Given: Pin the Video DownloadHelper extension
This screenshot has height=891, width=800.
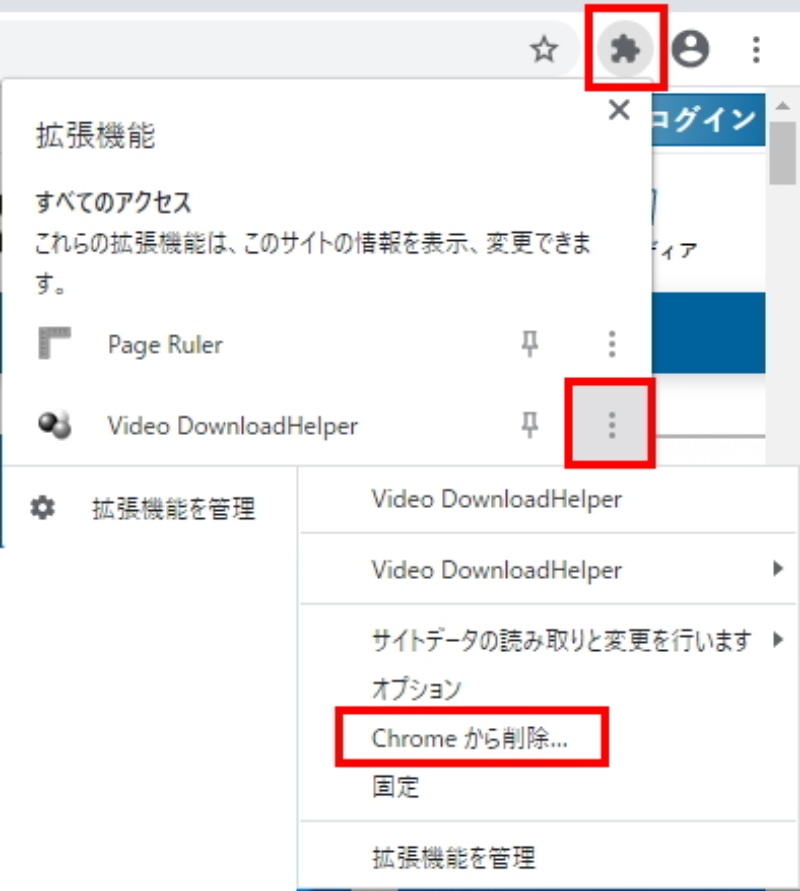Looking at the screenshot, I should (x=530, y=426).
